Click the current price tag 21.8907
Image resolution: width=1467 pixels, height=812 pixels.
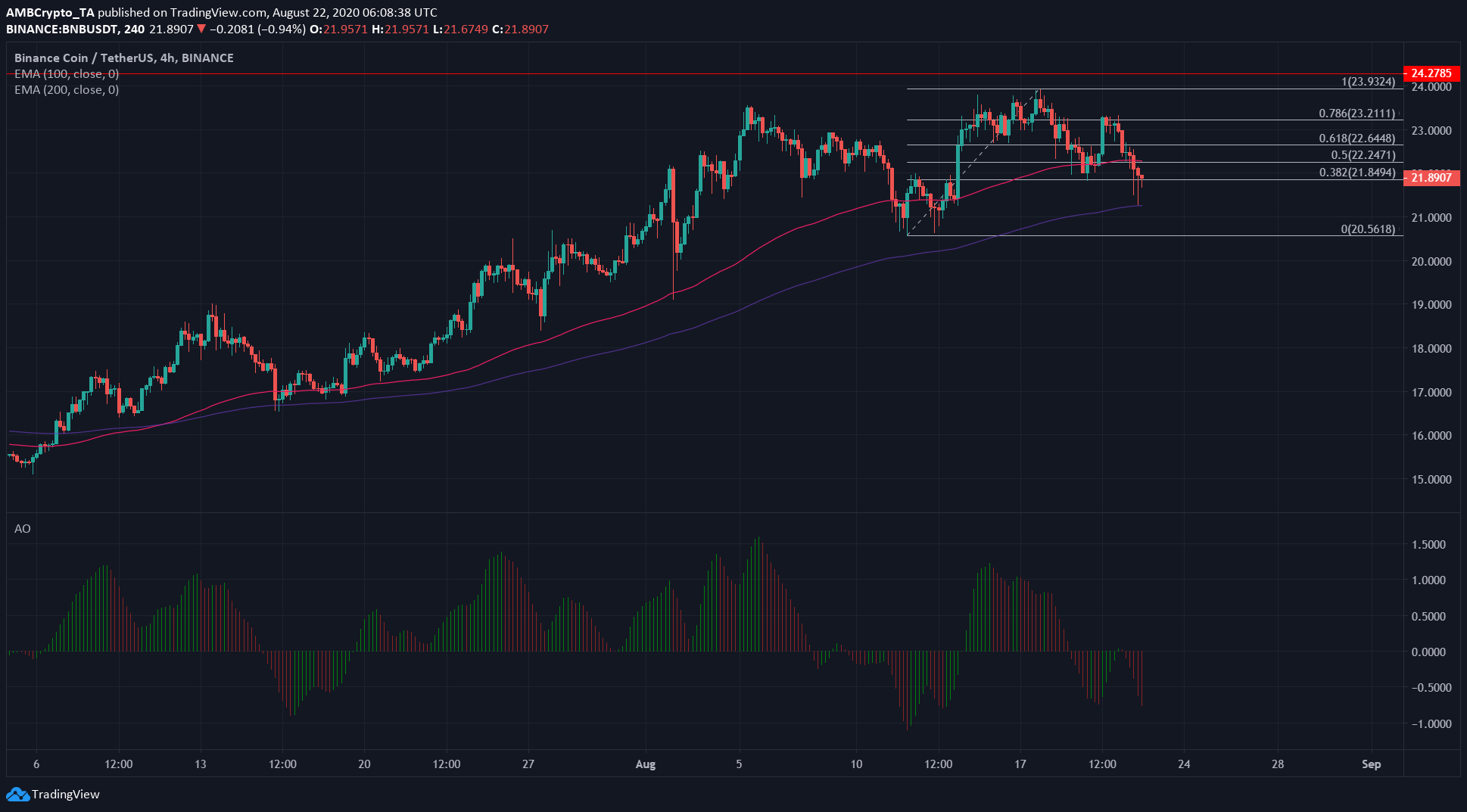[1431, 178]
